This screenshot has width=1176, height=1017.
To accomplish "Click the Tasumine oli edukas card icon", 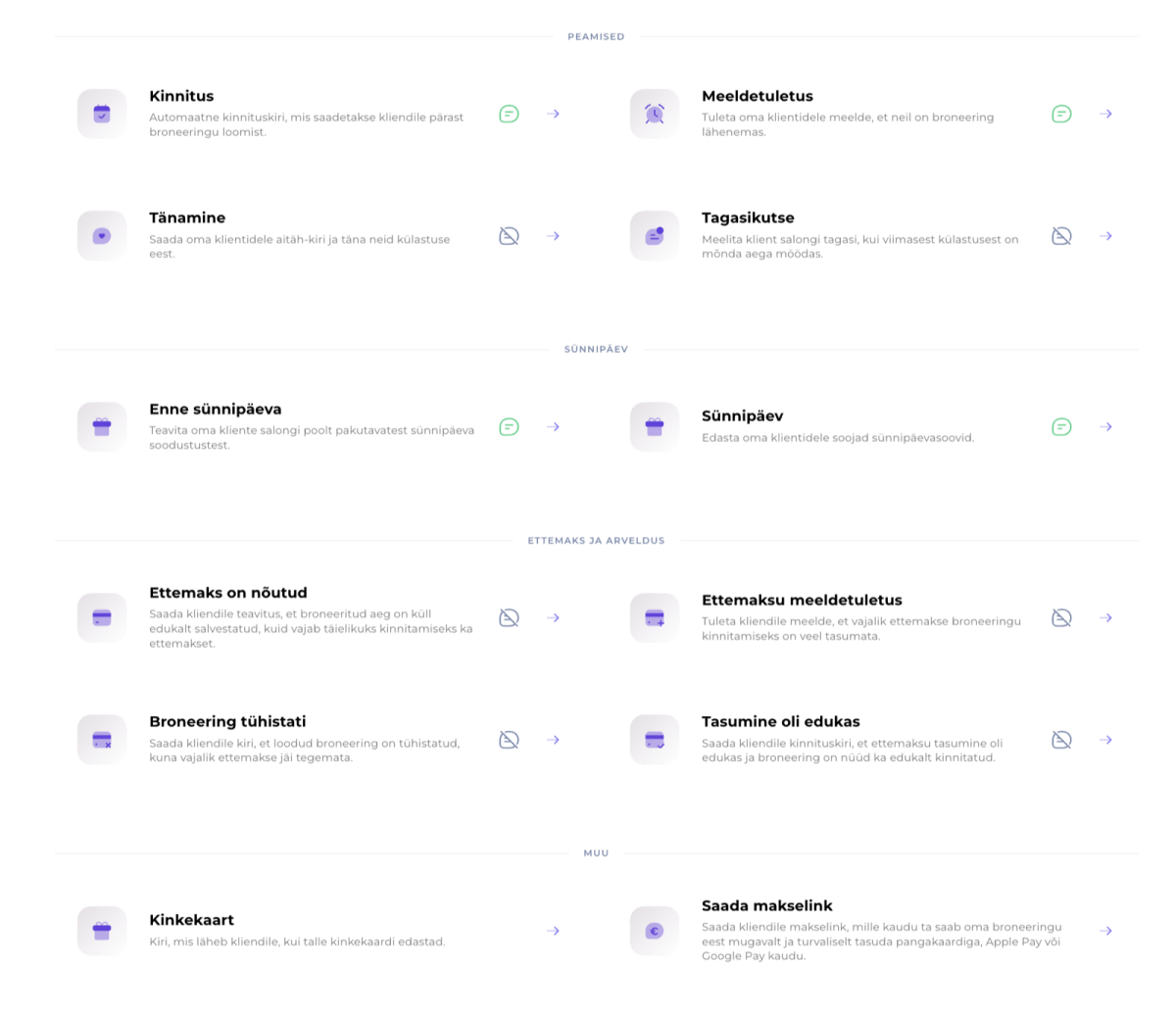I will coord(655,740).
